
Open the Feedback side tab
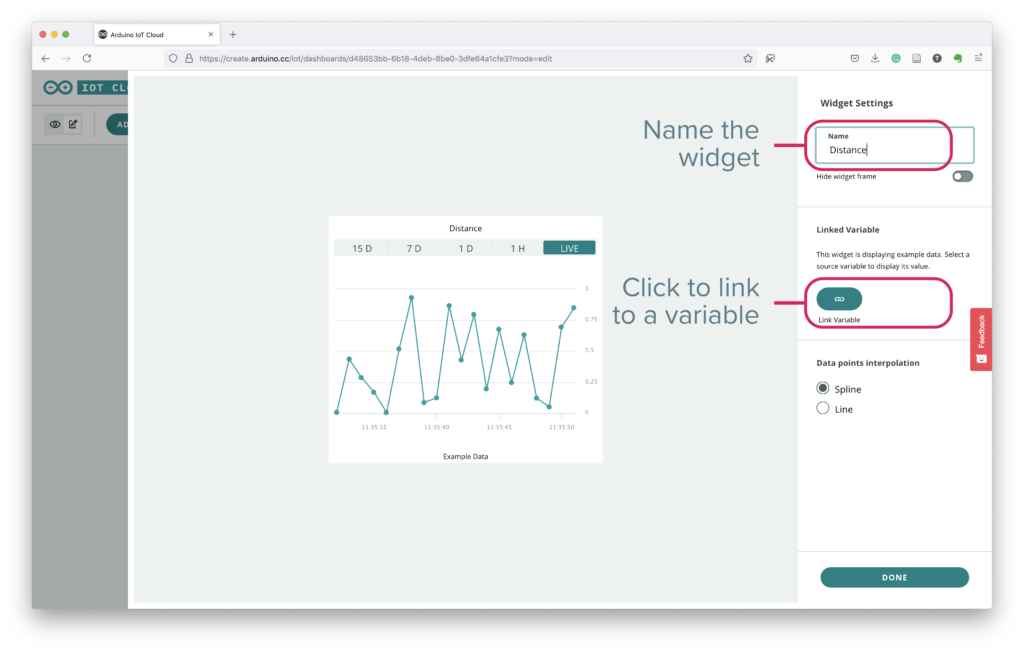click(981, 340)
